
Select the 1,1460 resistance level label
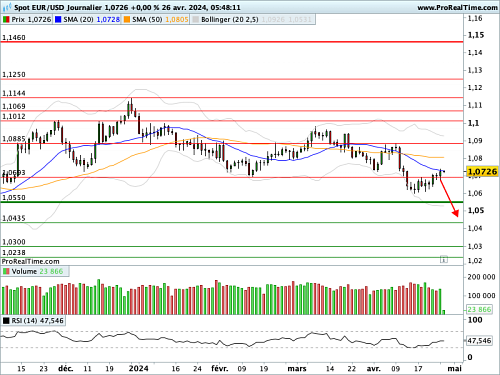[14, 38]
